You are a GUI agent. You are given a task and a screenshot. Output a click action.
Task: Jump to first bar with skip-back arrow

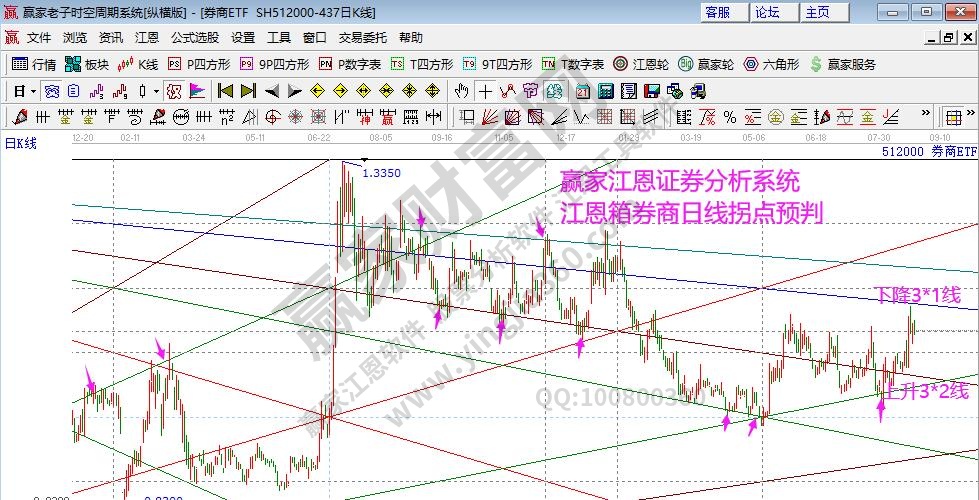pos(224,91)
